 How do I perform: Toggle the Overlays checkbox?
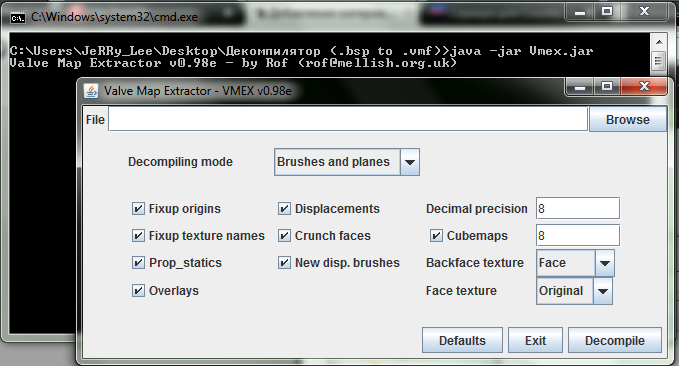pyautogui.click(x=138, y=290)
